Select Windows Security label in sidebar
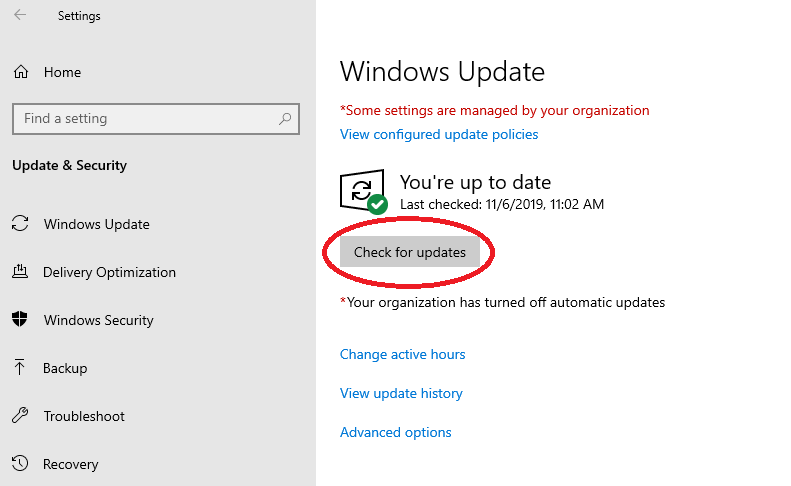This screenshot has height=486, width=791. click(x=98, y=320)
